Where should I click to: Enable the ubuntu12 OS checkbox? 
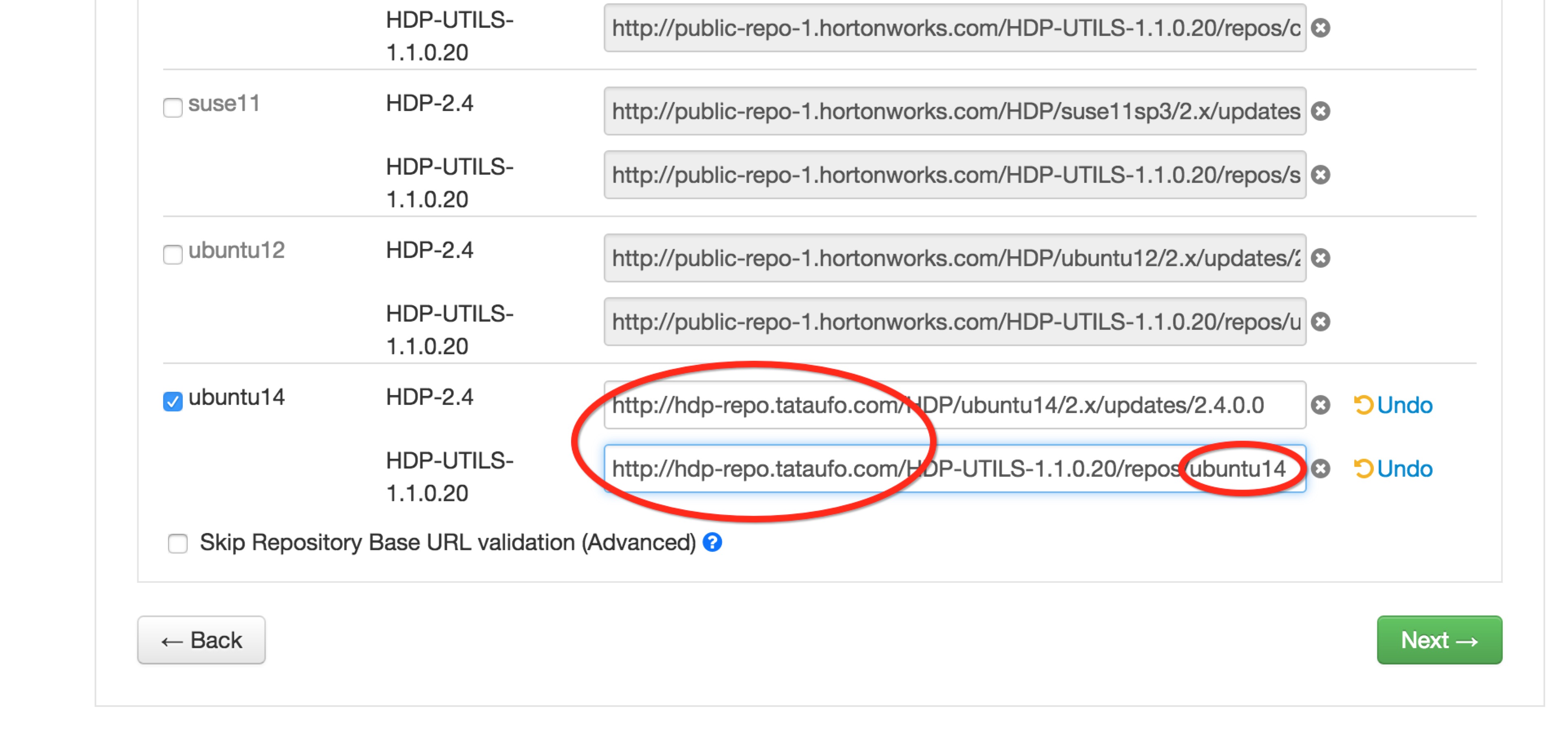pos(173,255)
